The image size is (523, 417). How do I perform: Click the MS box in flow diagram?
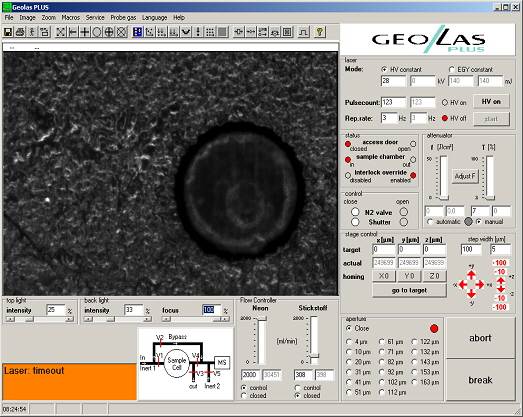pos(222,363)
